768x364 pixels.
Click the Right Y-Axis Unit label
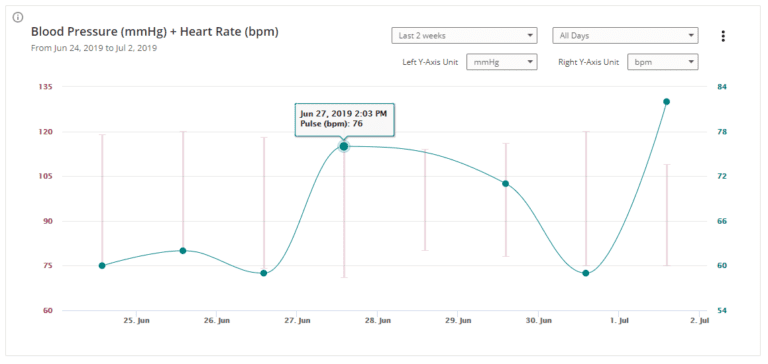click(x=589, y=63)
